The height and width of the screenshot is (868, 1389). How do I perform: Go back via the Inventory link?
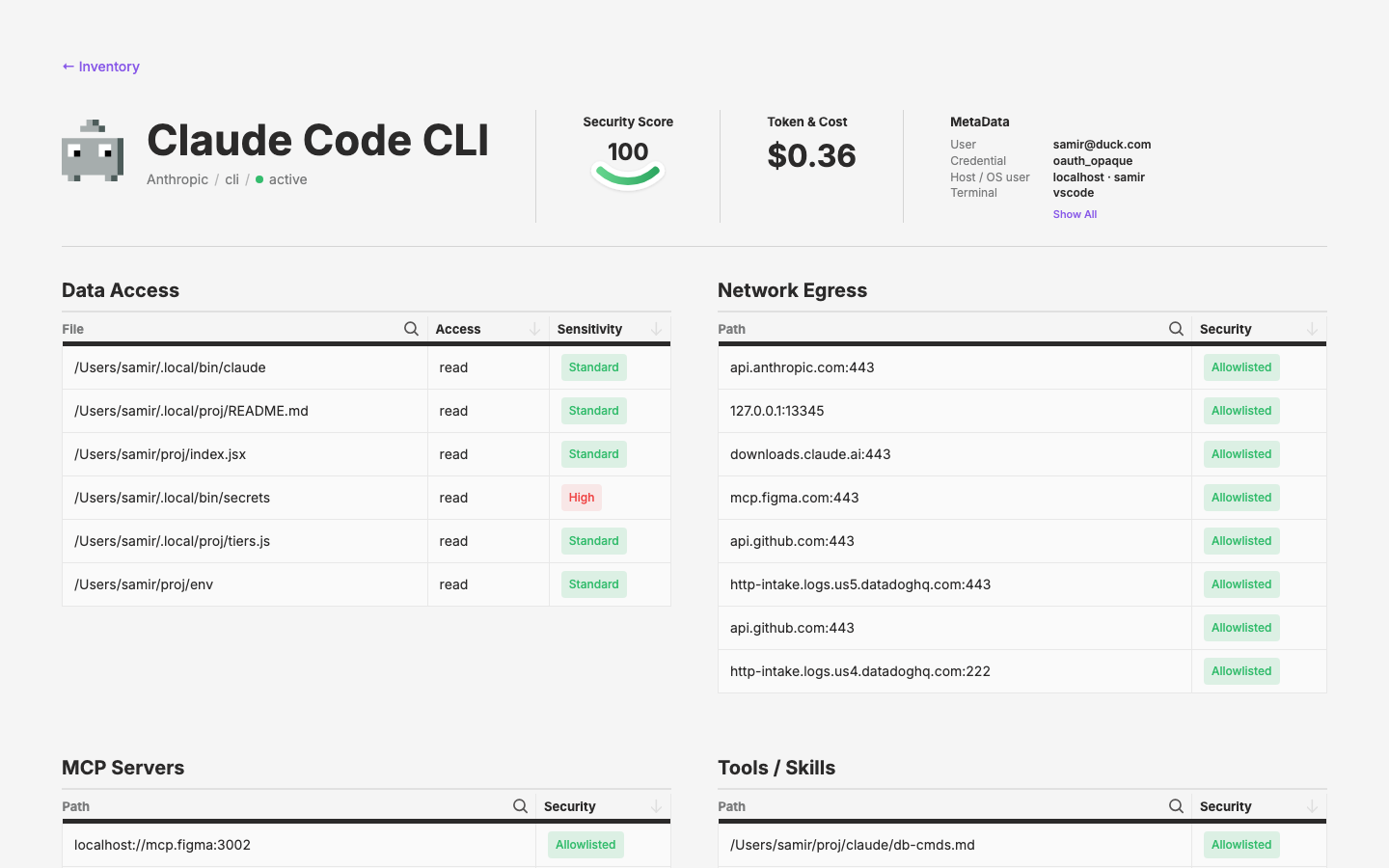click(x=101, y=67)
